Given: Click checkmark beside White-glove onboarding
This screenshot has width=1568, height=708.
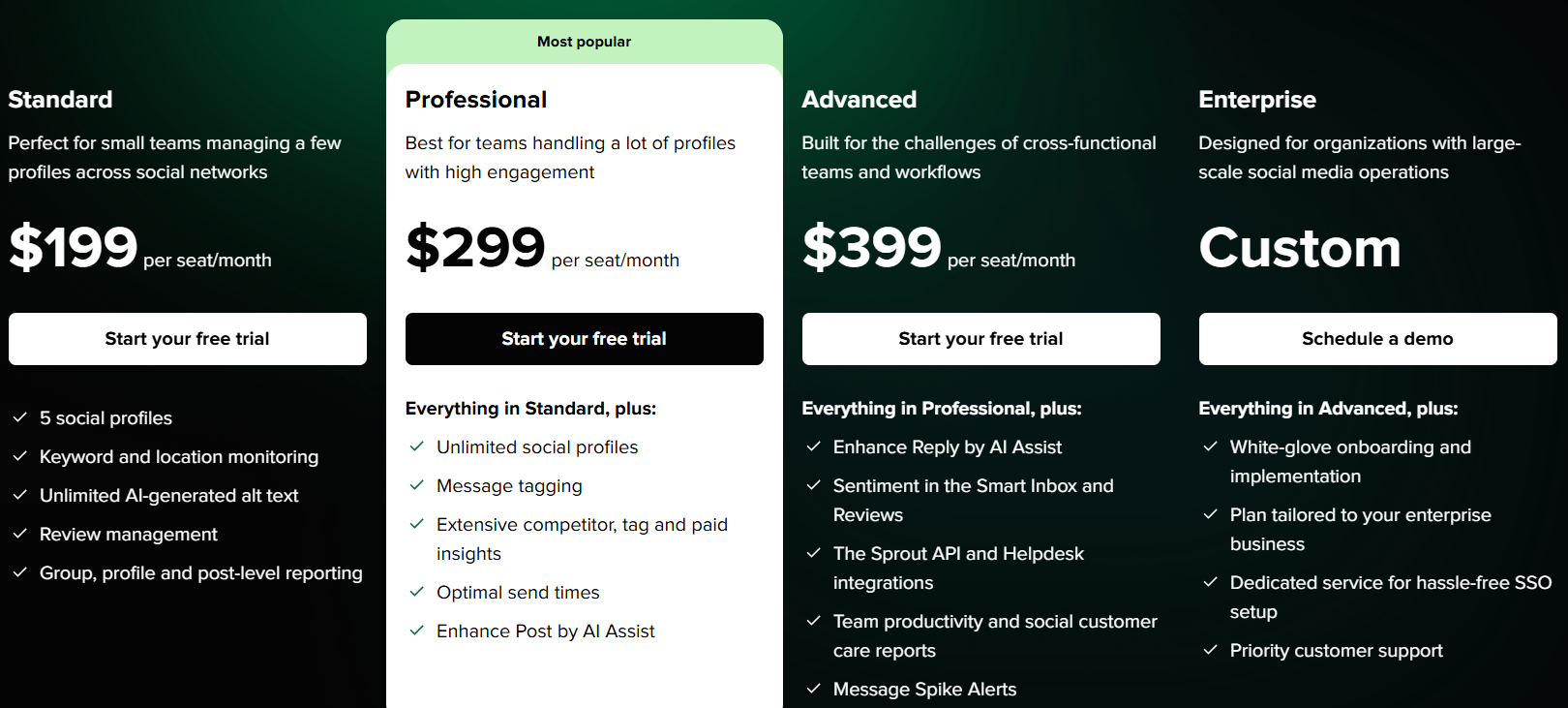Looking at the screenshot, I should point(1210,446).
